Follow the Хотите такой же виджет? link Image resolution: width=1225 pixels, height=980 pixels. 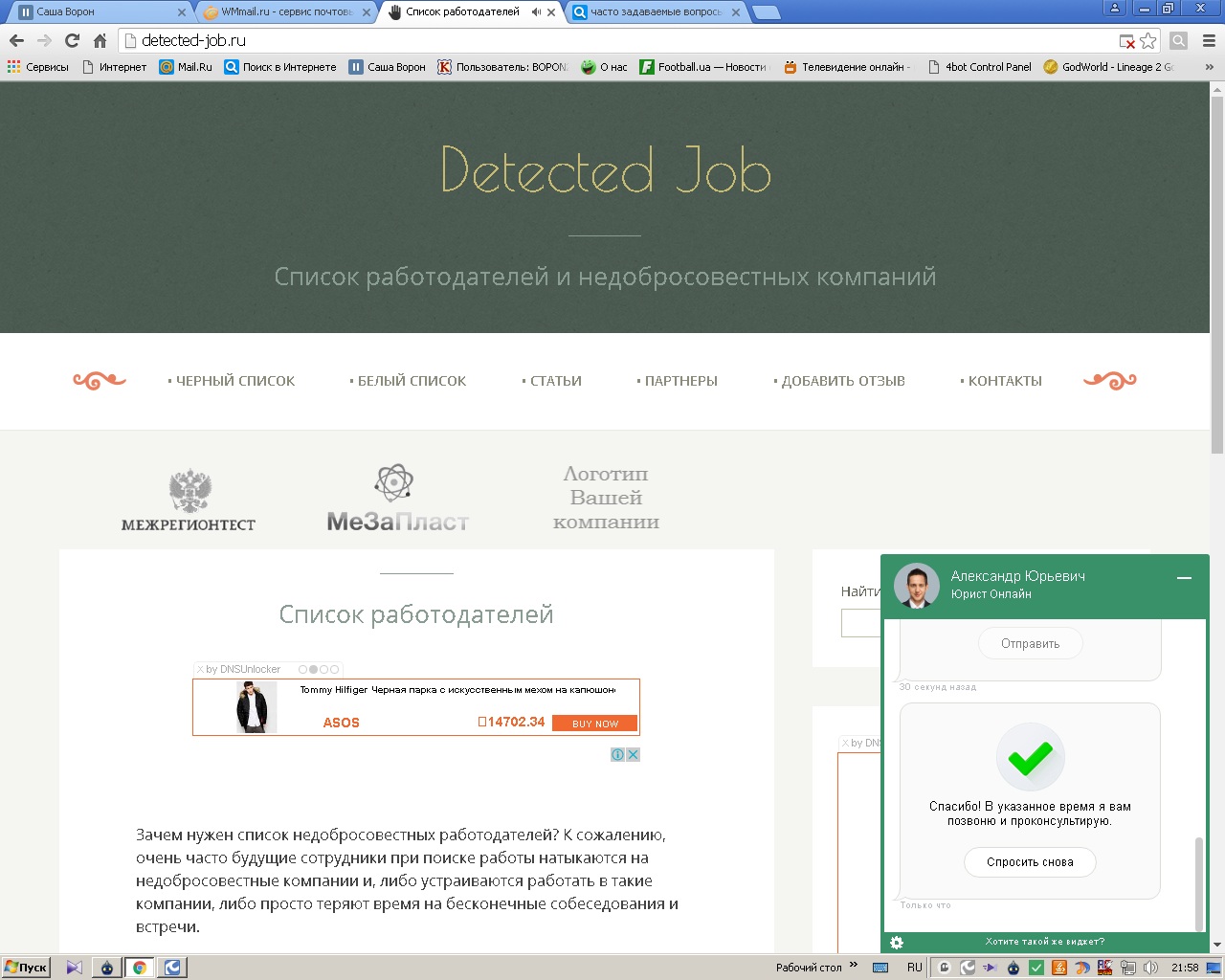[1045, 942]
